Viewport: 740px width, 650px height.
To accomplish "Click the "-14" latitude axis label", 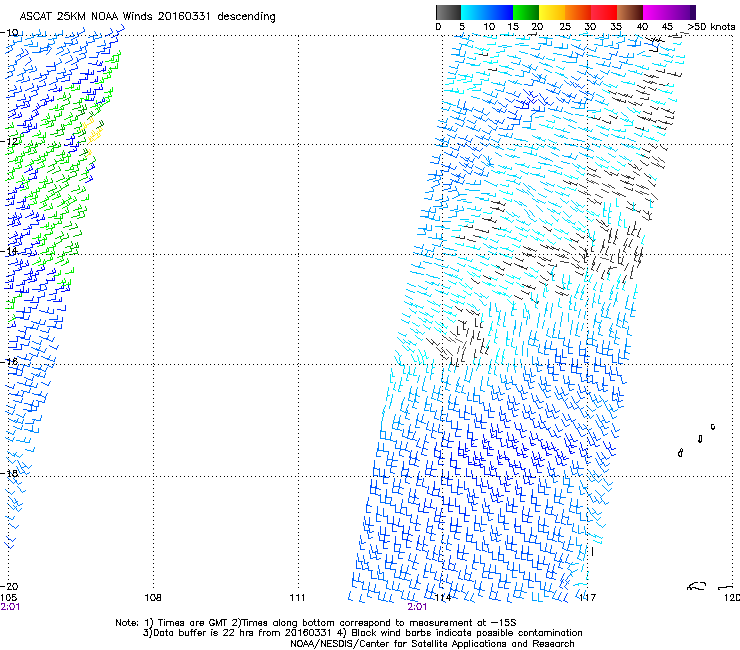I will pos(9,251).
